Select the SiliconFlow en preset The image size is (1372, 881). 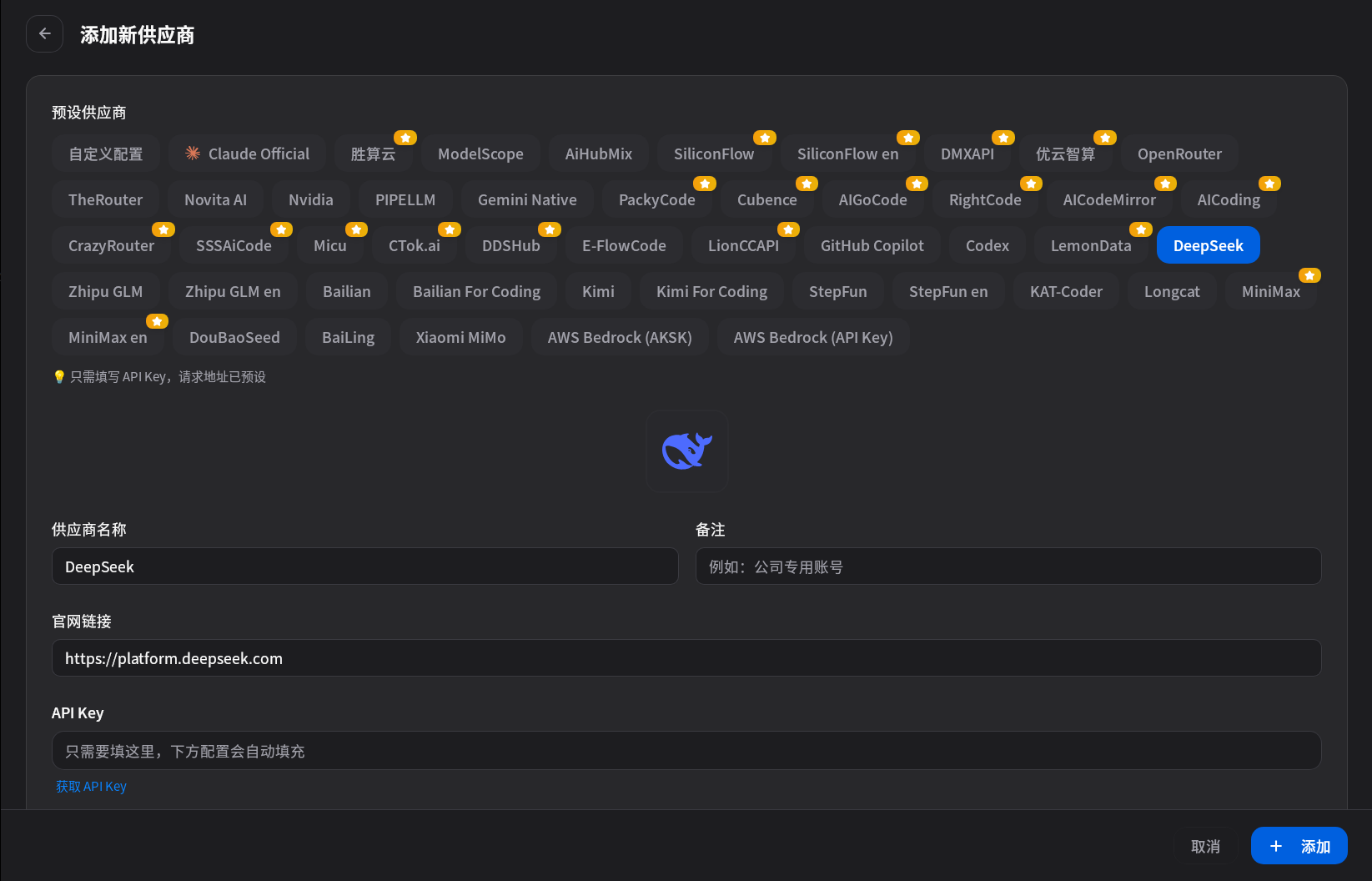pos(848,154)
